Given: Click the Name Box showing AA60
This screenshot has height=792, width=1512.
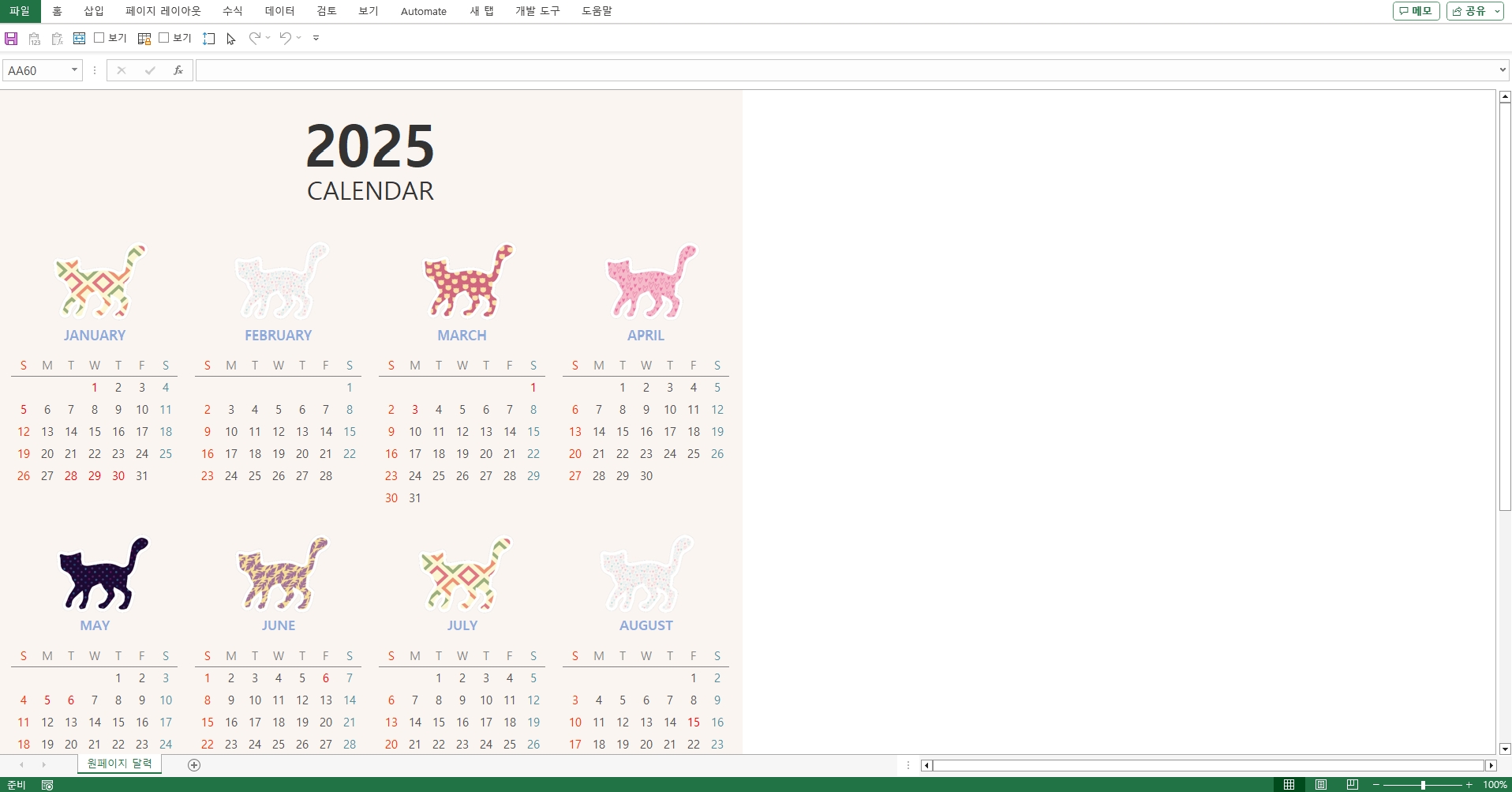Looking at the screenshot, I should pyautogui.click(x=37, y=70).
